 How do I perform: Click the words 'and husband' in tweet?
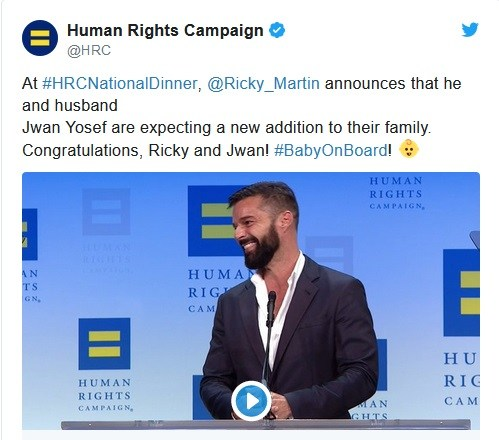pyautogui.click(x=70, y=105)
